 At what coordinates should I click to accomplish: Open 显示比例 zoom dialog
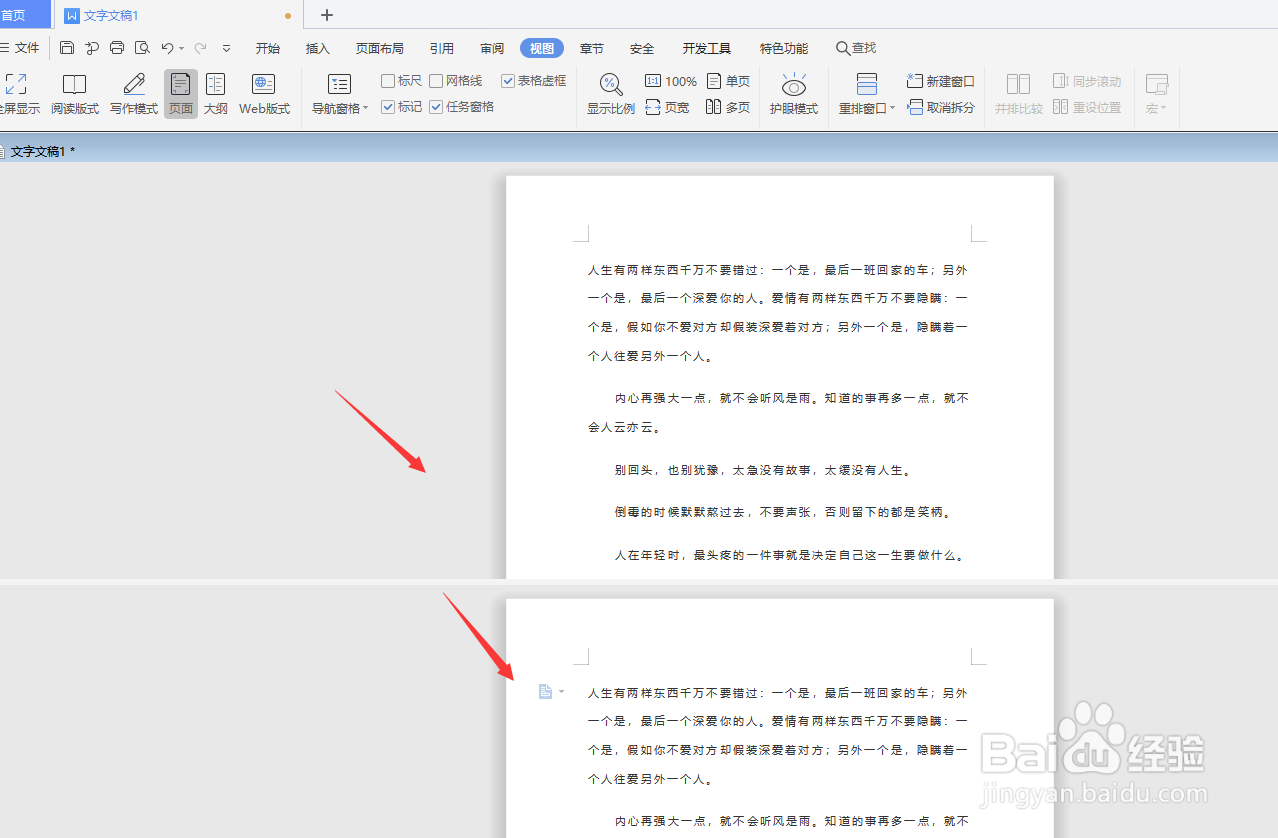610,94
